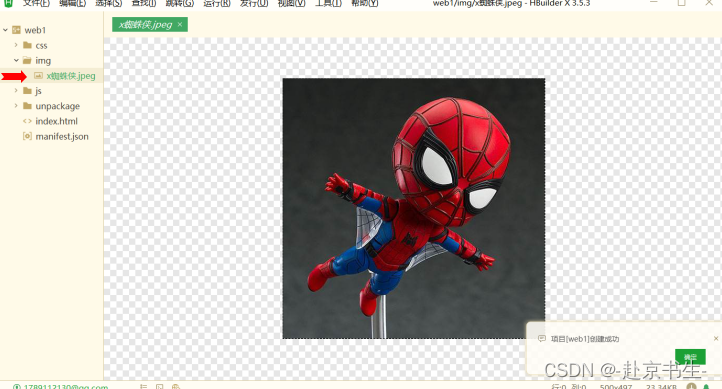Select x蜘蛛侠.jpeg in the img folder

tap(70, 76)
